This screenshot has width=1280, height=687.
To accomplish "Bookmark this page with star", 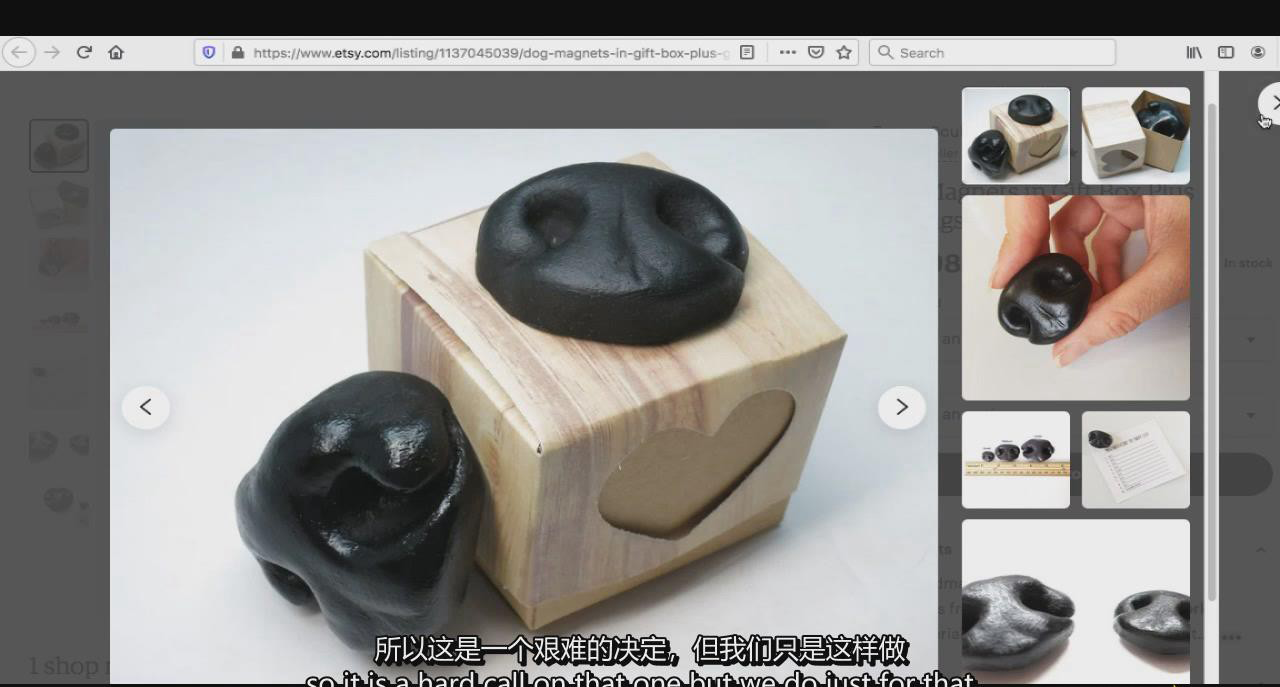I will click(844, 52).
